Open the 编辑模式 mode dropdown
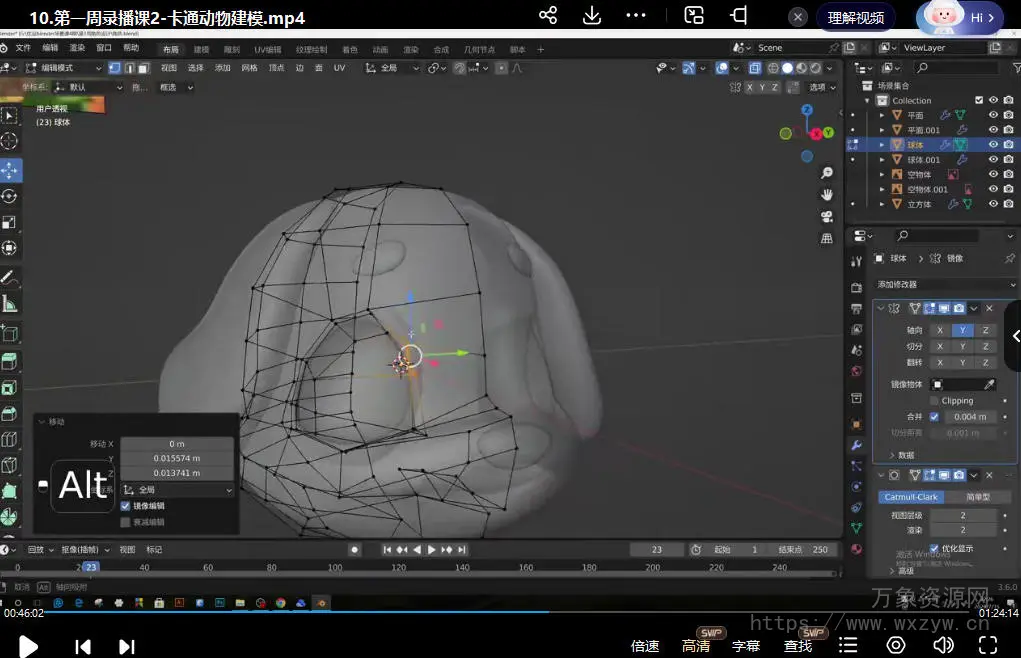The image size is (1021, 658). tap(62, 68)
